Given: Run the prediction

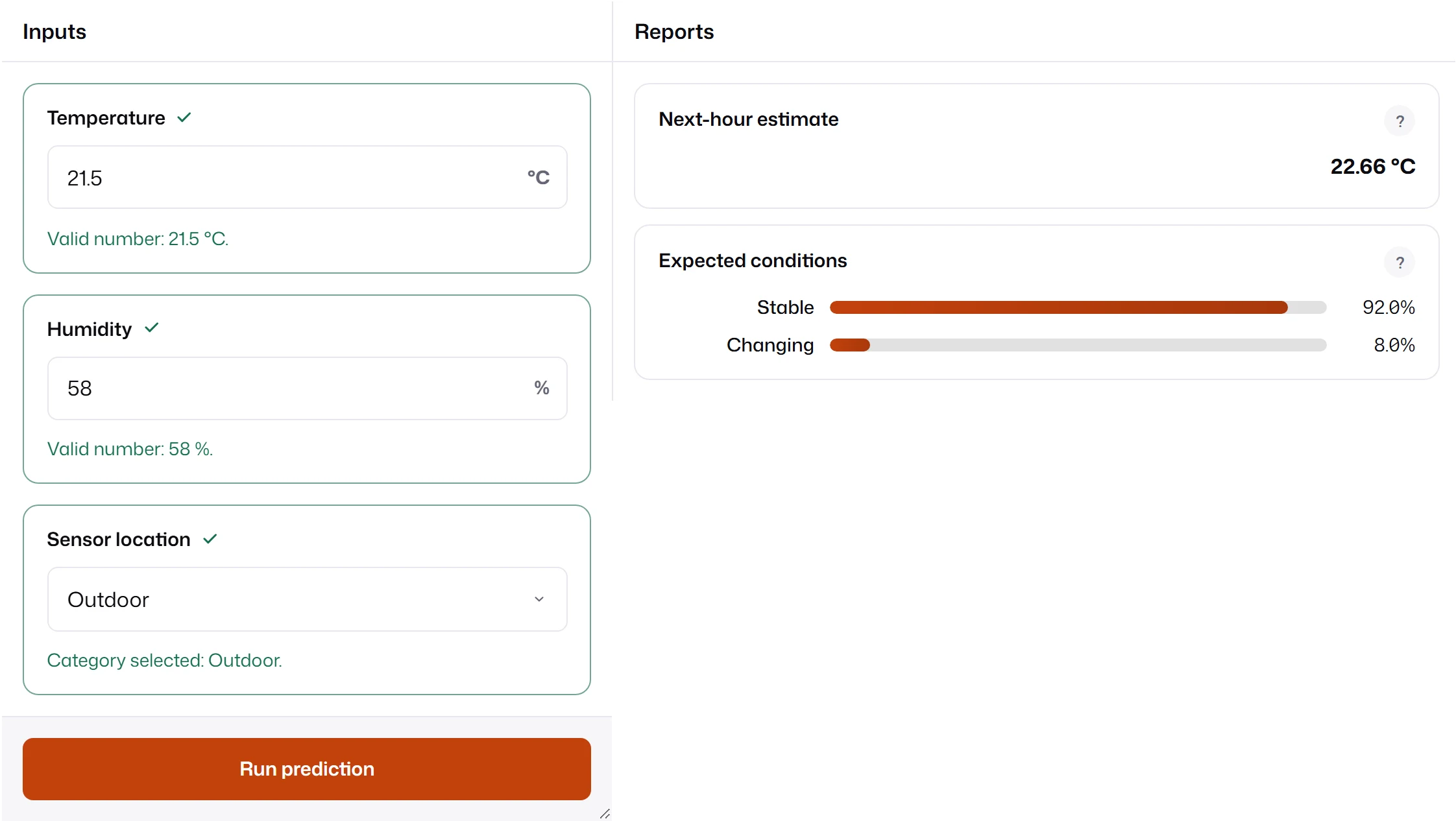Looking at the screenshot, I should (x=307, y=769).
